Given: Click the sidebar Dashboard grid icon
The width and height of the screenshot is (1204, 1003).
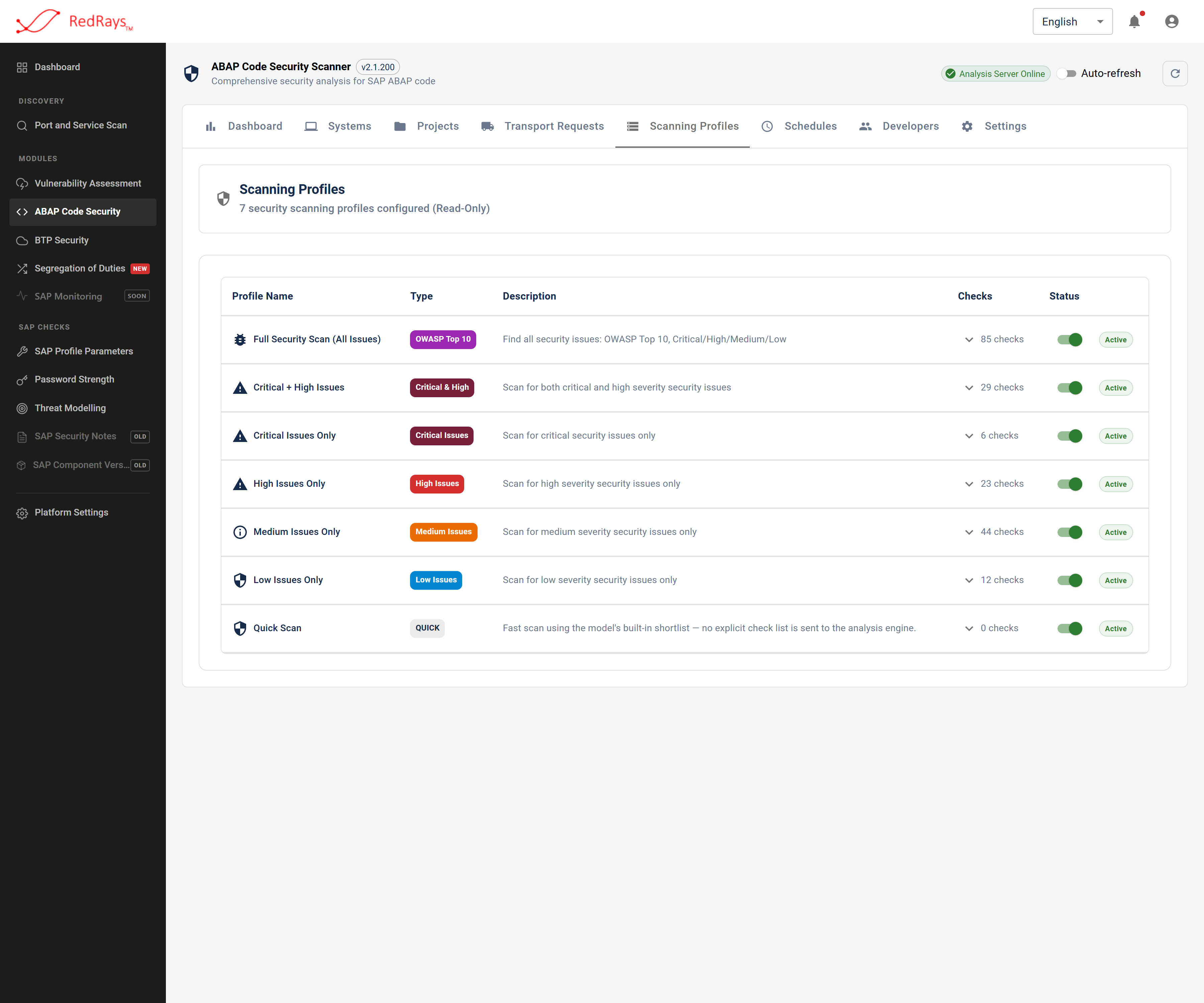Looking at the screenshot, I should [22, 67].
